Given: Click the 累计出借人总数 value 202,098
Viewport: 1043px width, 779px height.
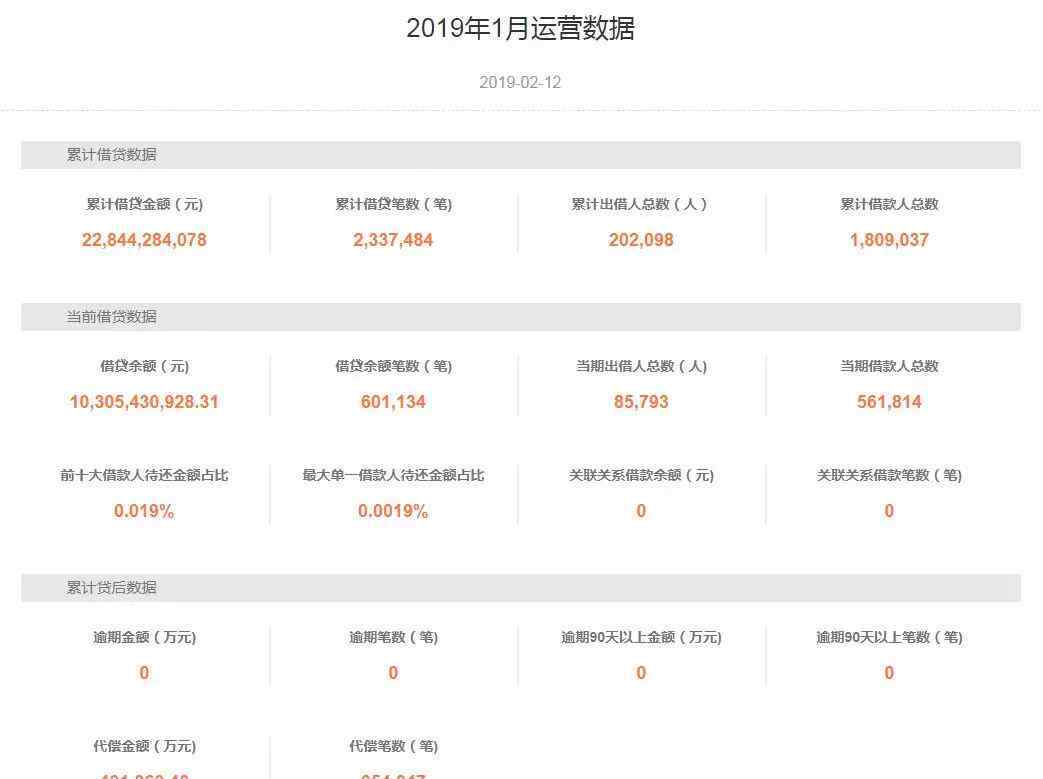Looking at the screenshot, I should point(641,240).
